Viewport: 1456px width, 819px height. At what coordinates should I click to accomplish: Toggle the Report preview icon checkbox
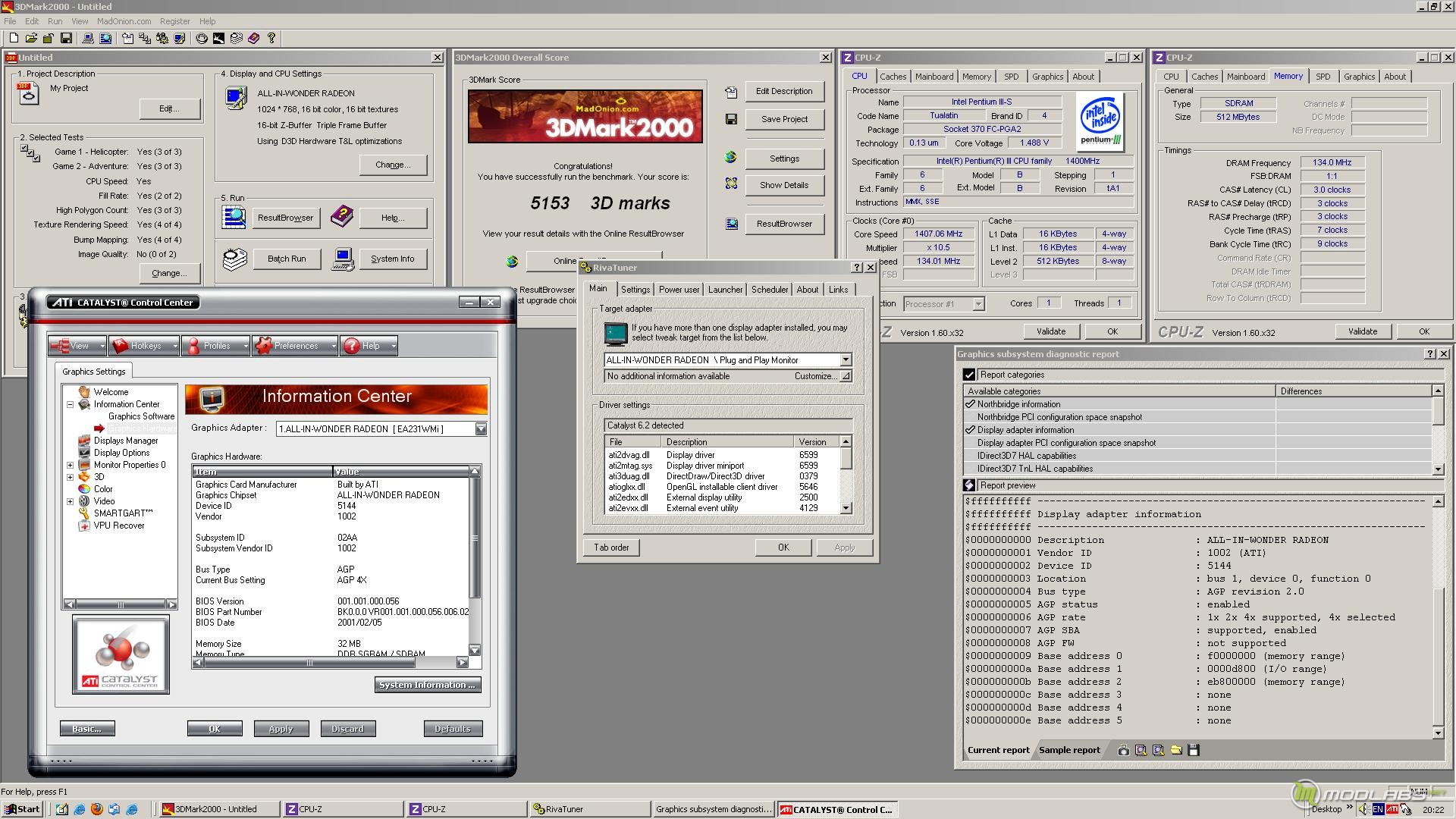968,485
